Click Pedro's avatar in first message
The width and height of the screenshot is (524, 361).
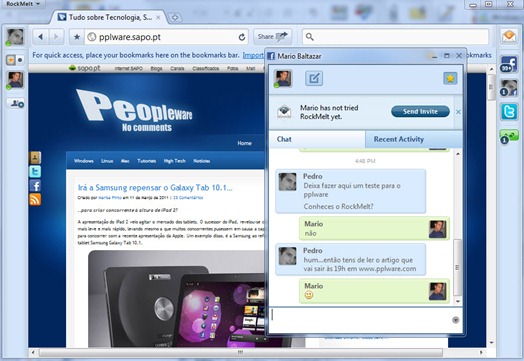pos(287,182)
